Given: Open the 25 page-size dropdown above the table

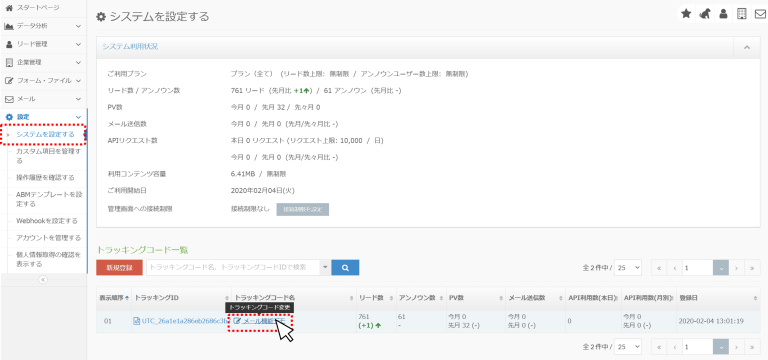Looking at the screenshot, I should click(x=627, y=267).
